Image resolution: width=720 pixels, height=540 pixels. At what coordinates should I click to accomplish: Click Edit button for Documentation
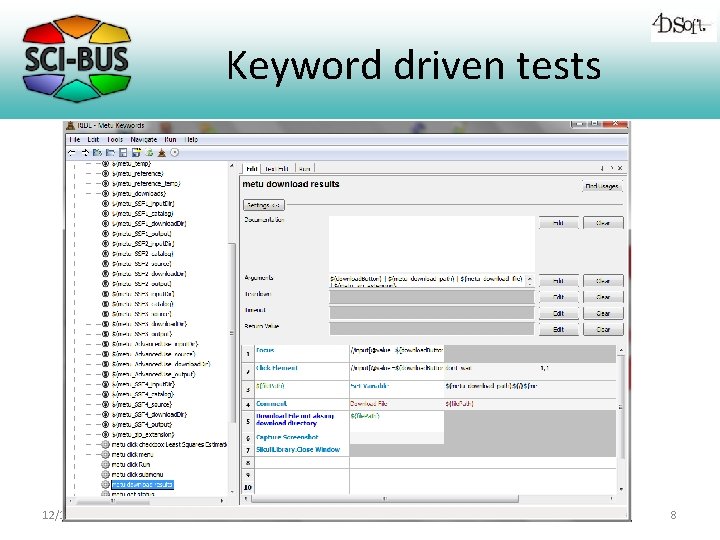pos(558,223)
